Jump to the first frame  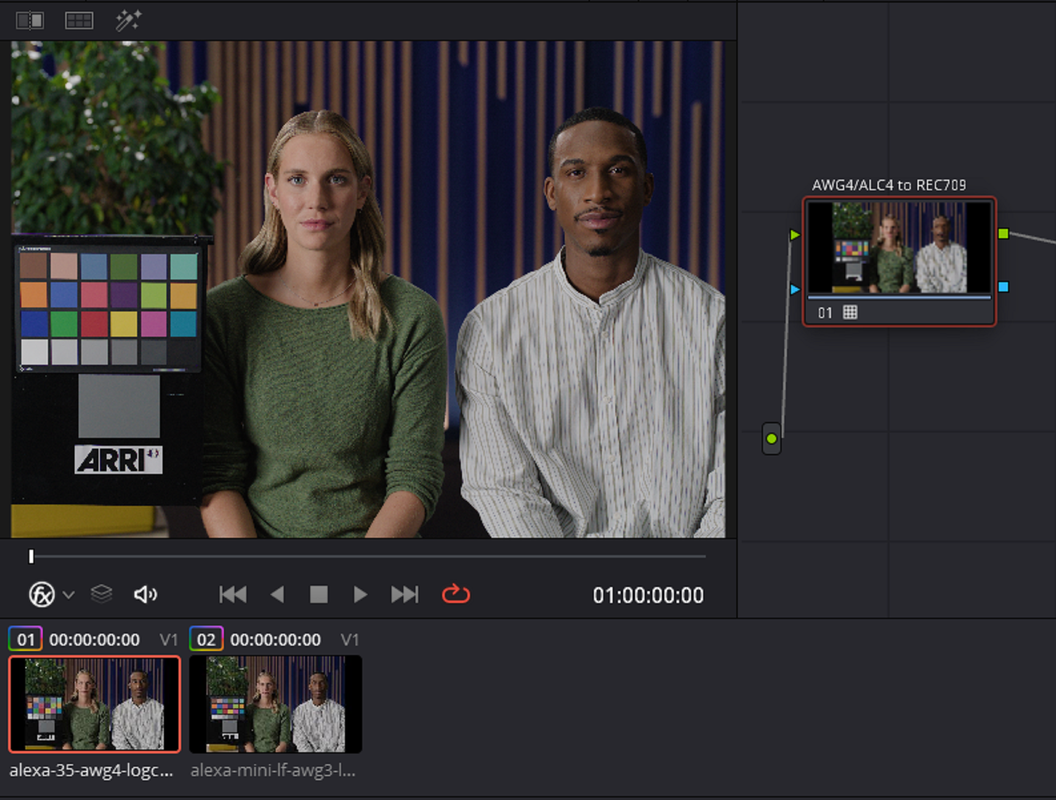point(233,595)
